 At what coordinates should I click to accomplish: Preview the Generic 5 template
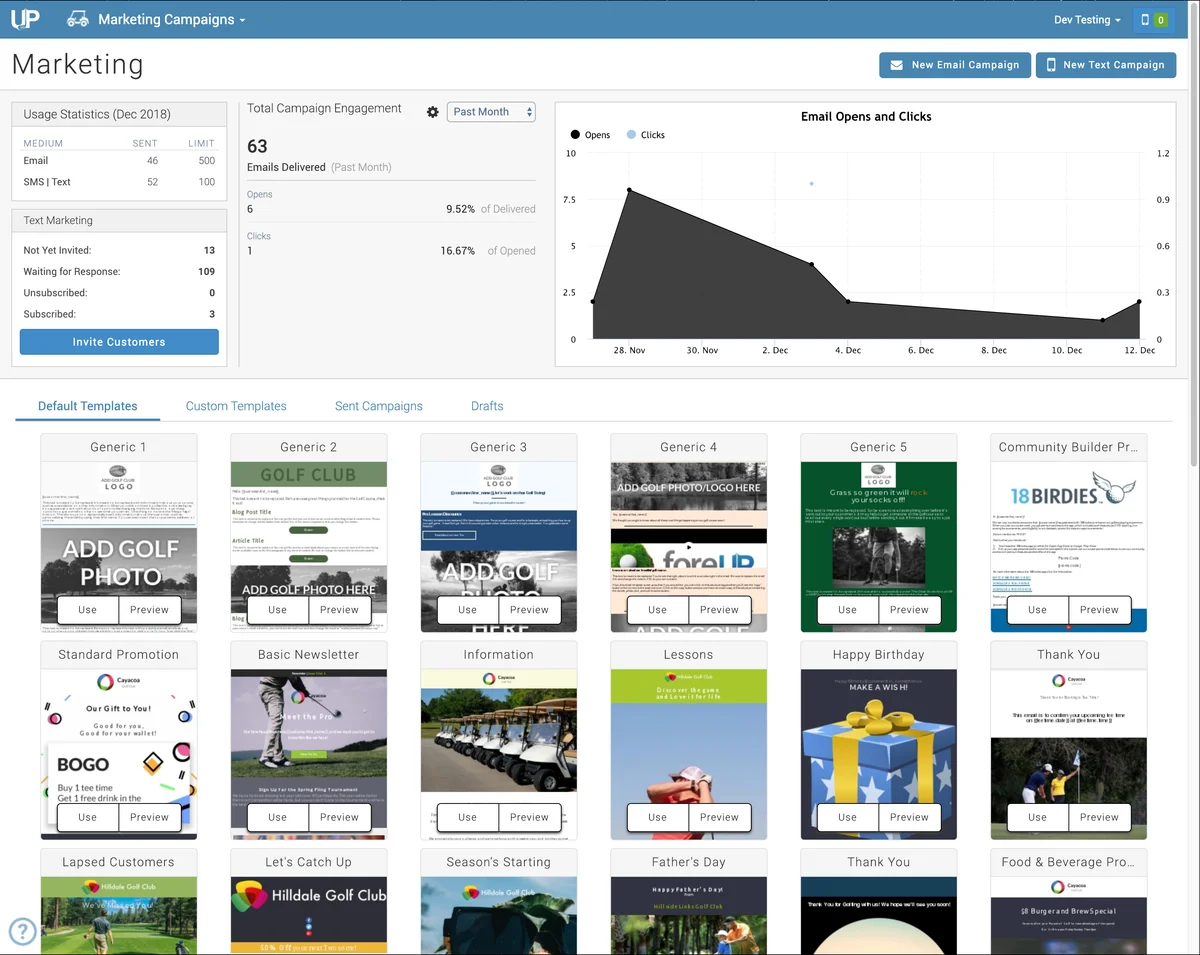click(x=910, y=610)
